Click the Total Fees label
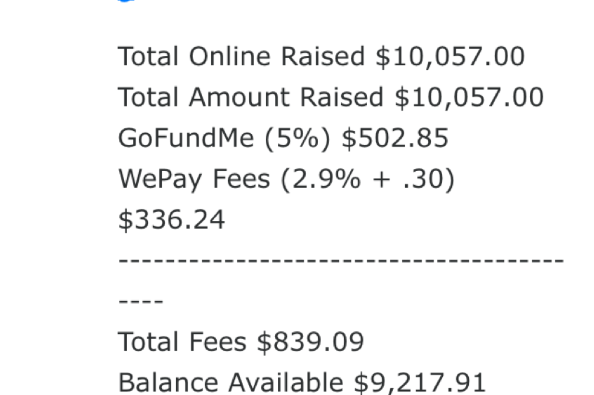The width and height of the screenshot is (594, 395). coord(183,342)
